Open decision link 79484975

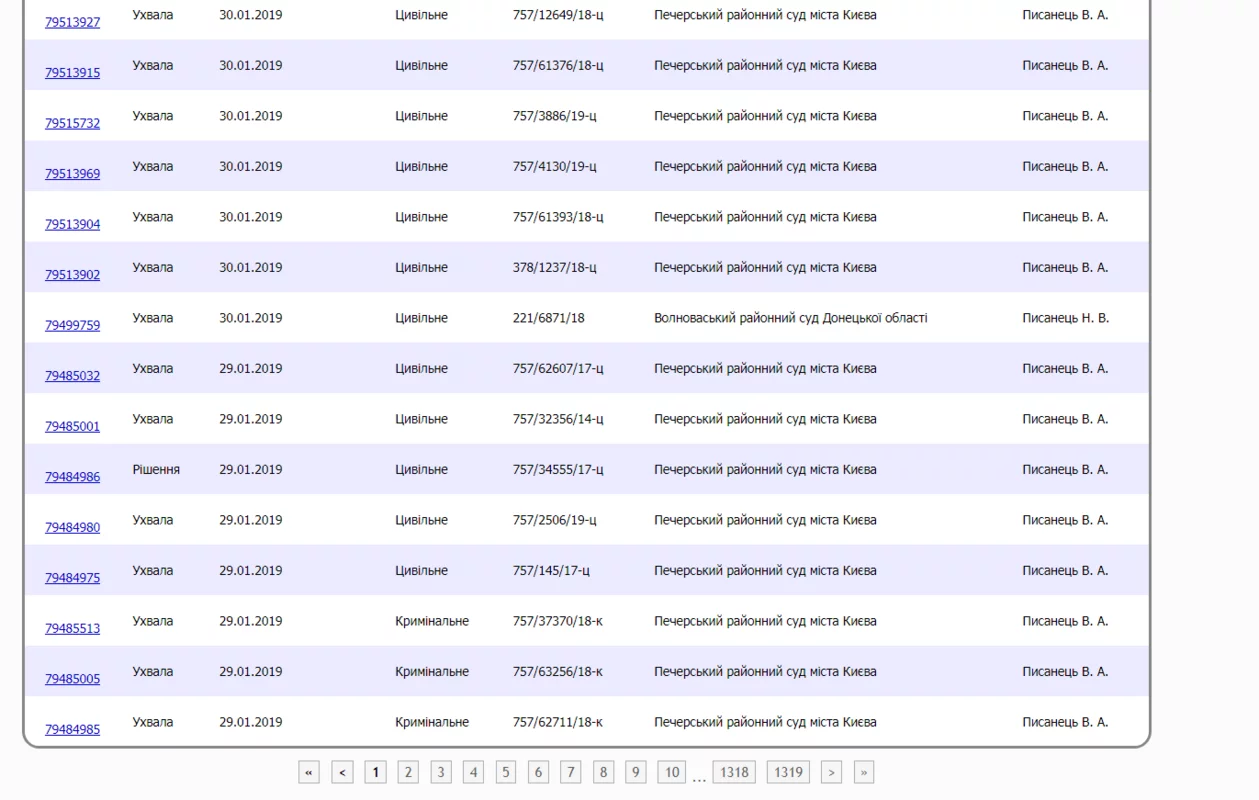[x=72, y=578]
